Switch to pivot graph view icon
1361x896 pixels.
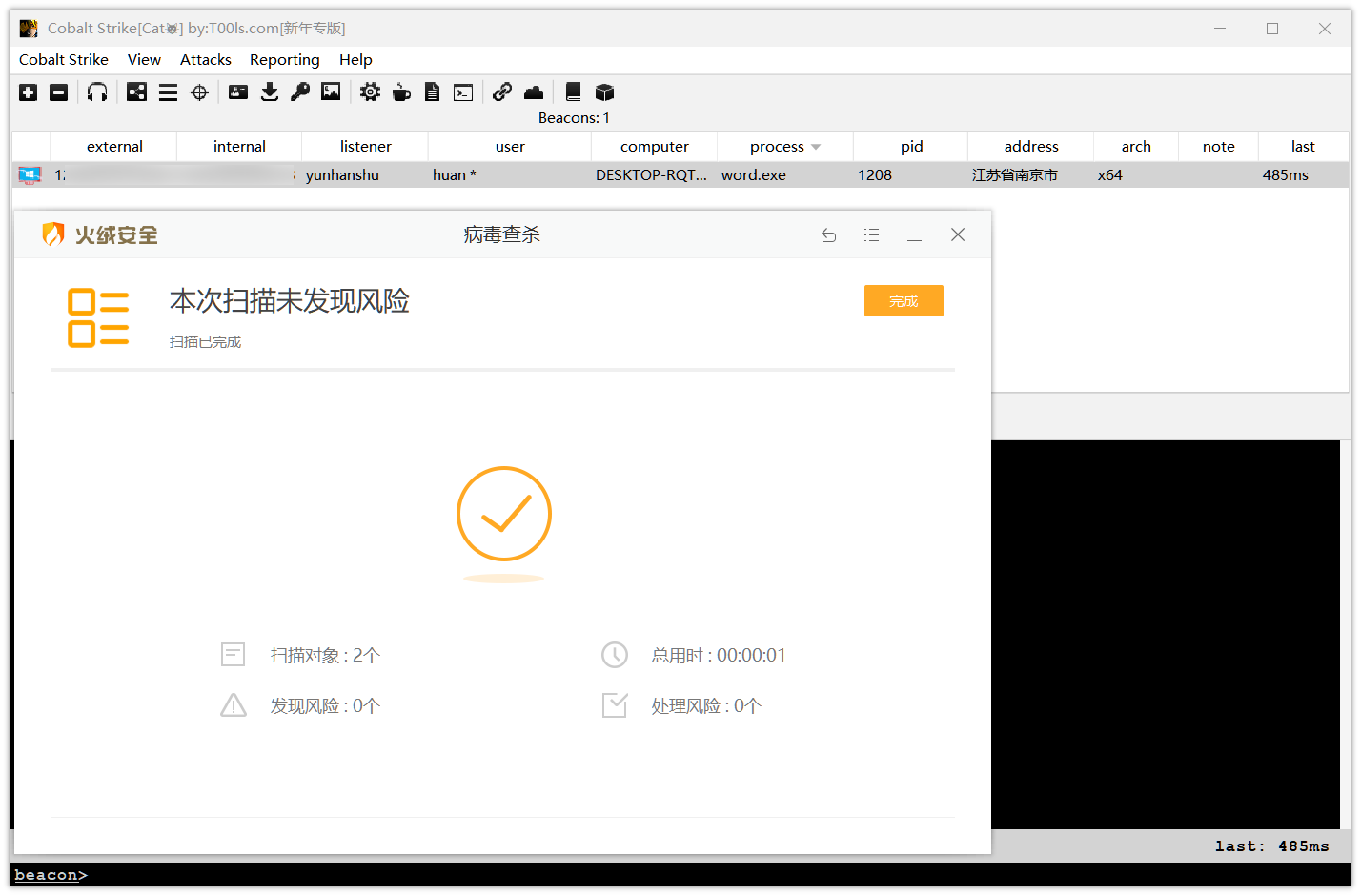click(137, 92)
